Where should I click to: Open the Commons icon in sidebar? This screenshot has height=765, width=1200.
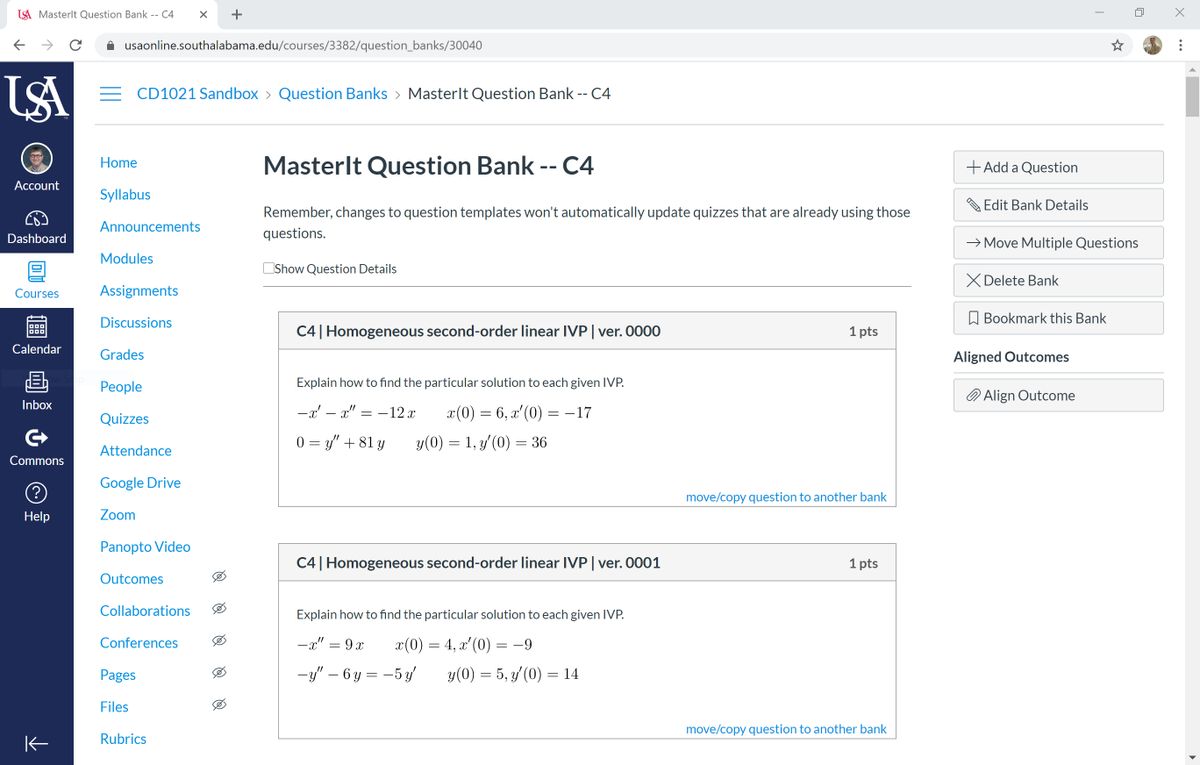tap(37, 439)
